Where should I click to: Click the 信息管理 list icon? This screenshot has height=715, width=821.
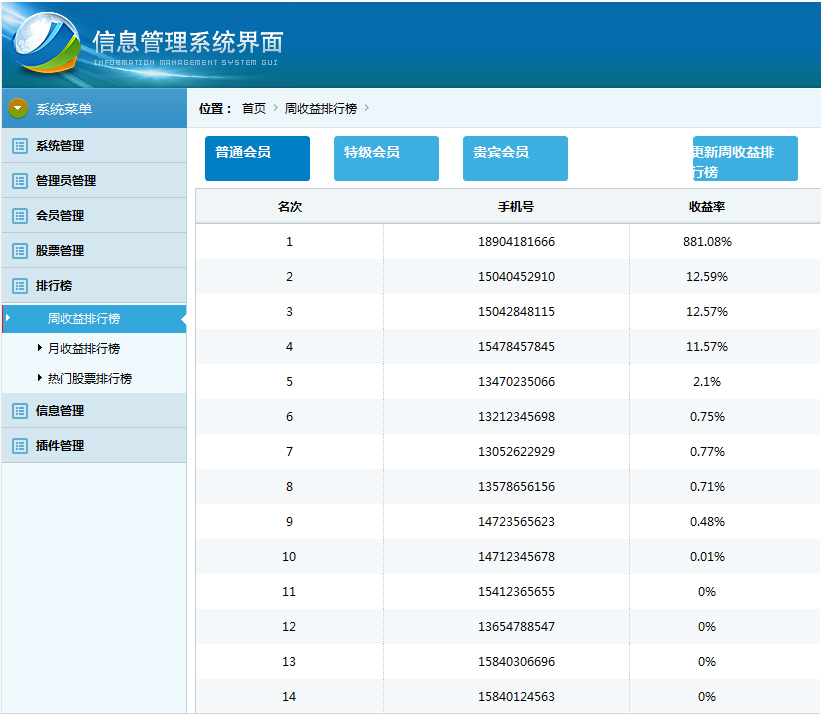(20, 411)
